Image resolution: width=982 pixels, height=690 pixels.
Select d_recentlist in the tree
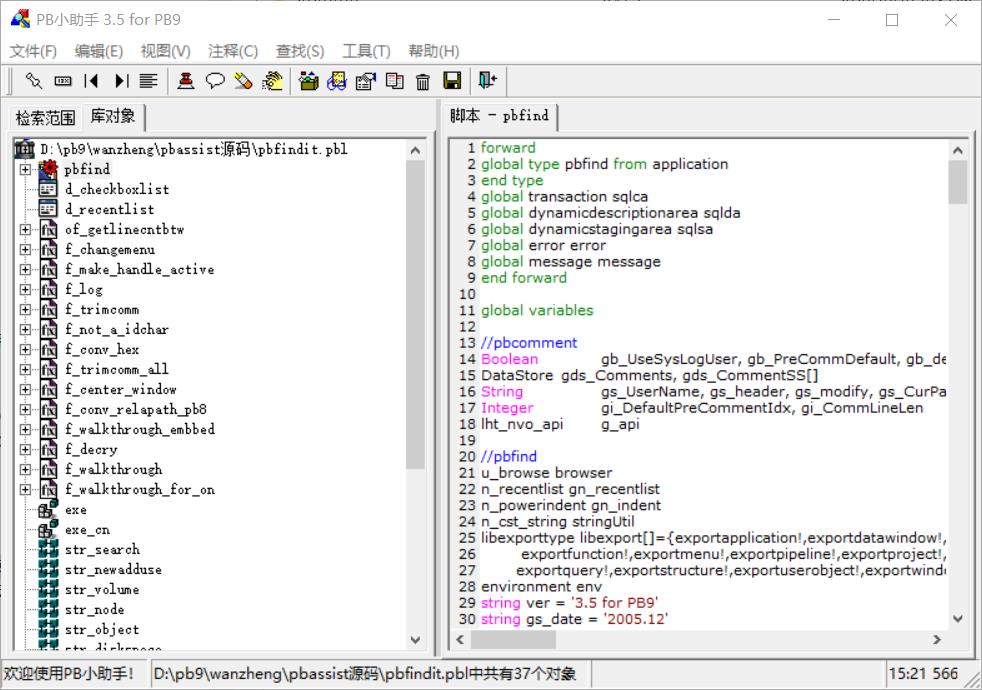pyautogui.click(x=109, y=209)
